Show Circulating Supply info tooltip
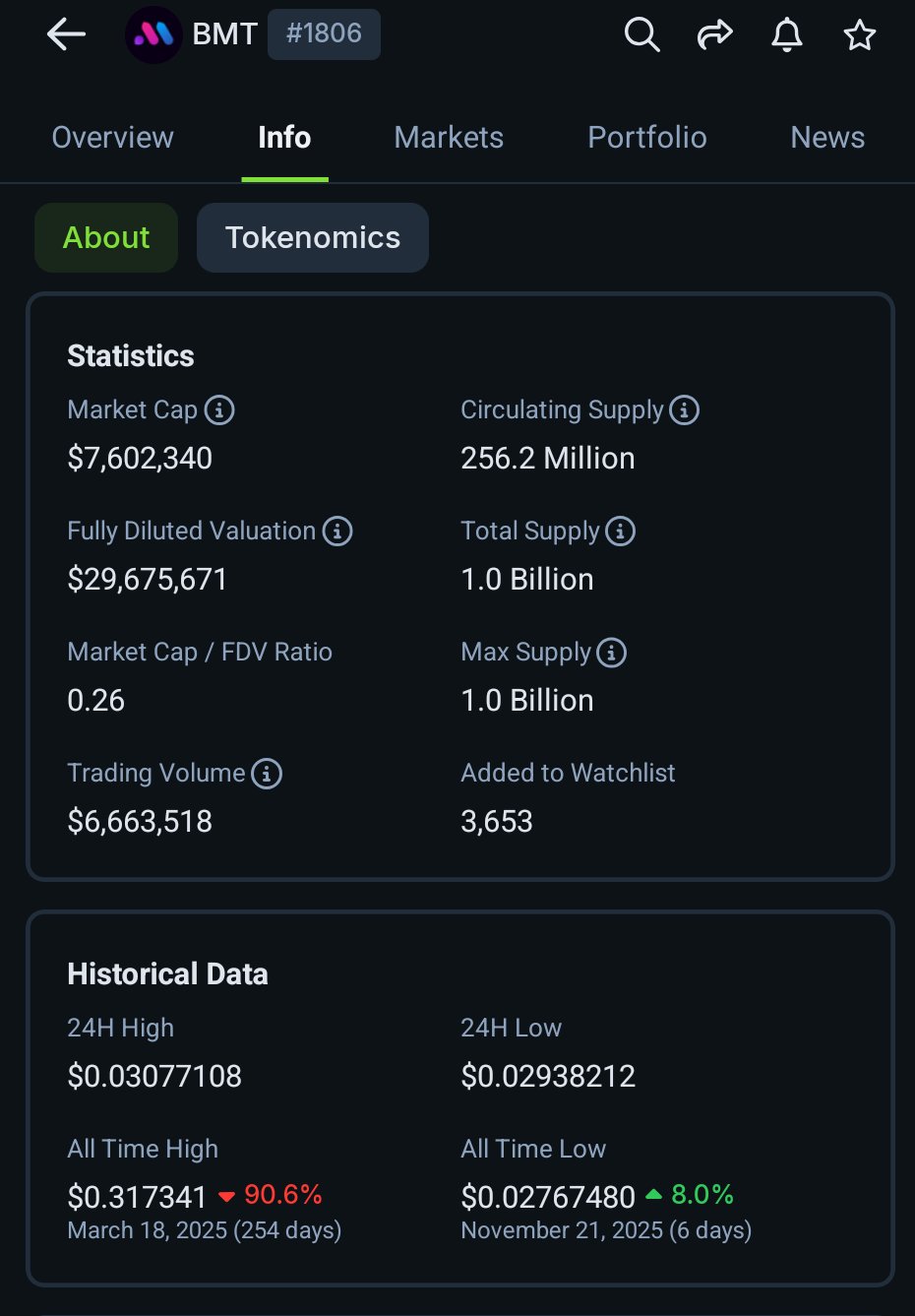Image resolution: width=915 pixels, height=1316 pixels. point(685,409)
